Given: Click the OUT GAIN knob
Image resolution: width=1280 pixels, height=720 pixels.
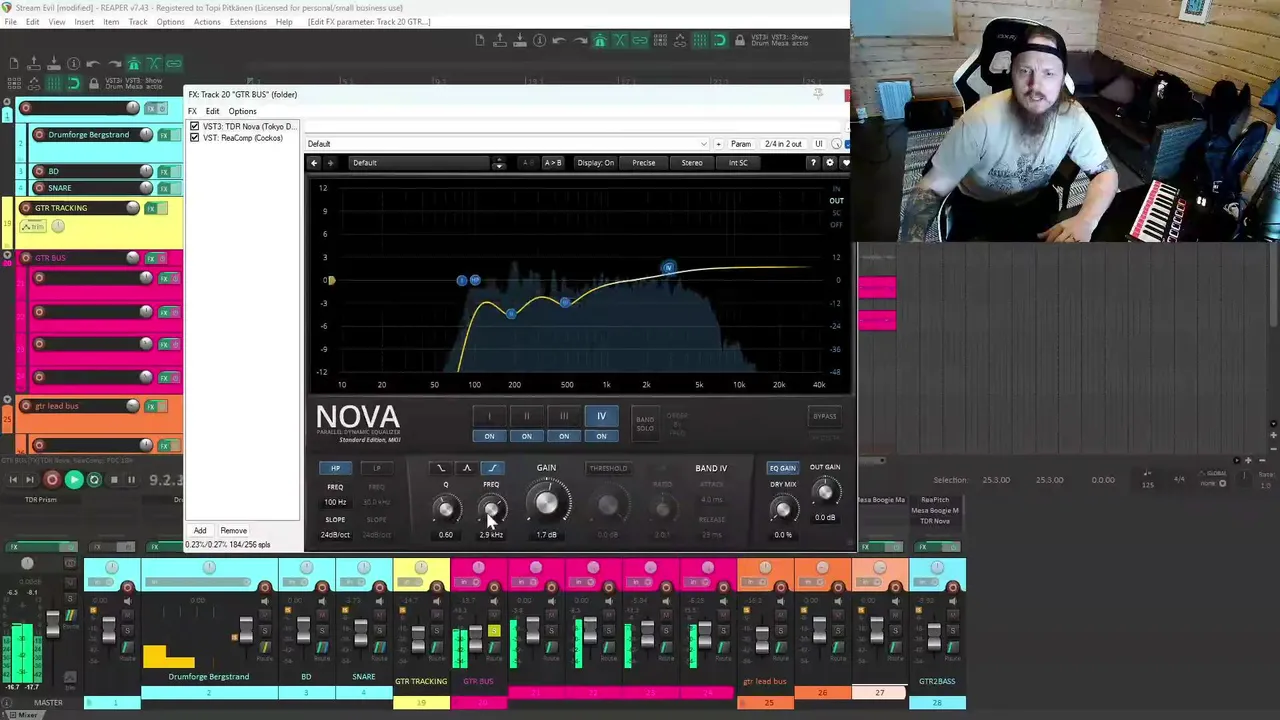Looking at the screenshot, I should pyautogui.click(x=825, y=492).
